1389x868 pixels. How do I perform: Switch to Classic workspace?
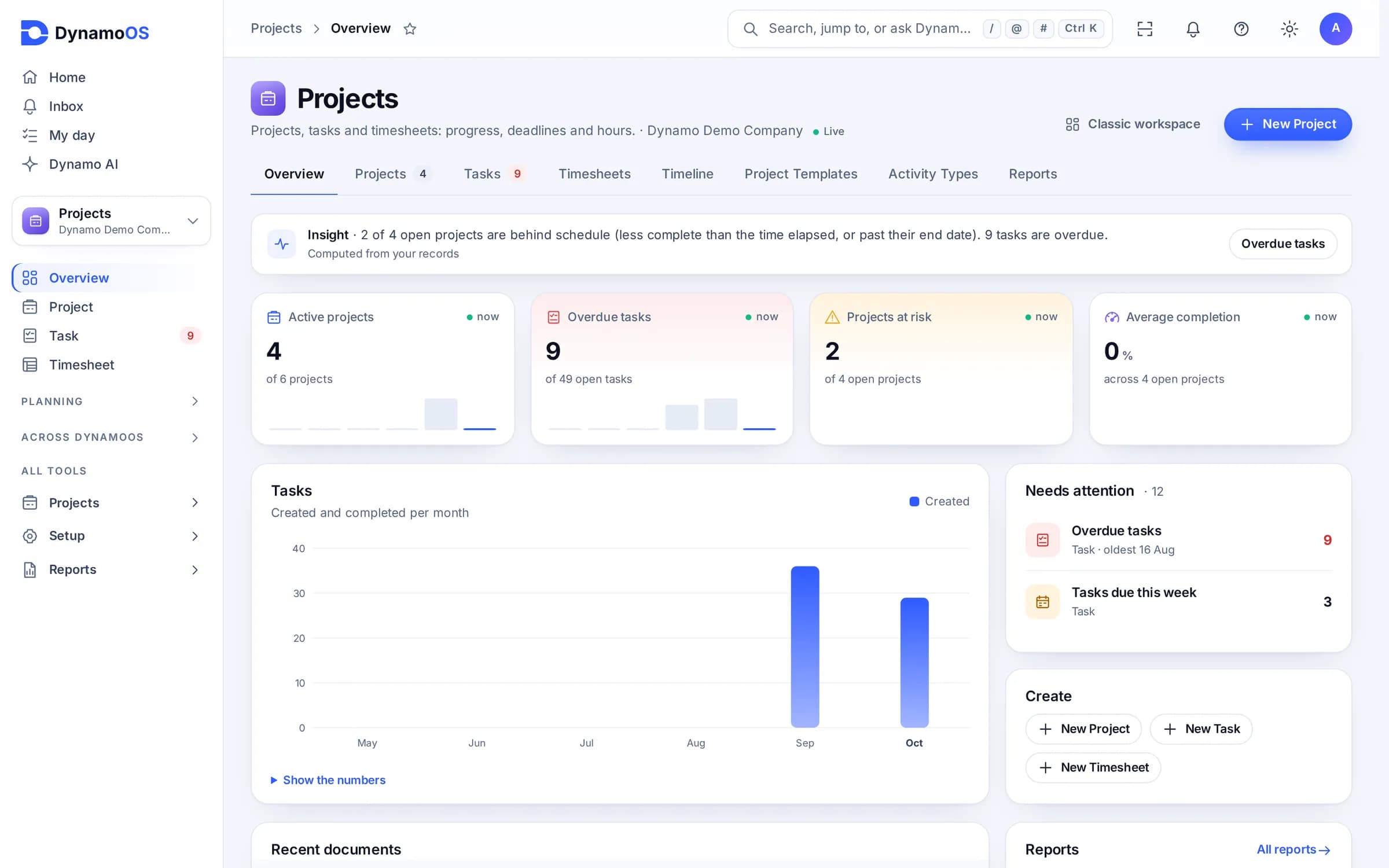tap(1133, 124)
